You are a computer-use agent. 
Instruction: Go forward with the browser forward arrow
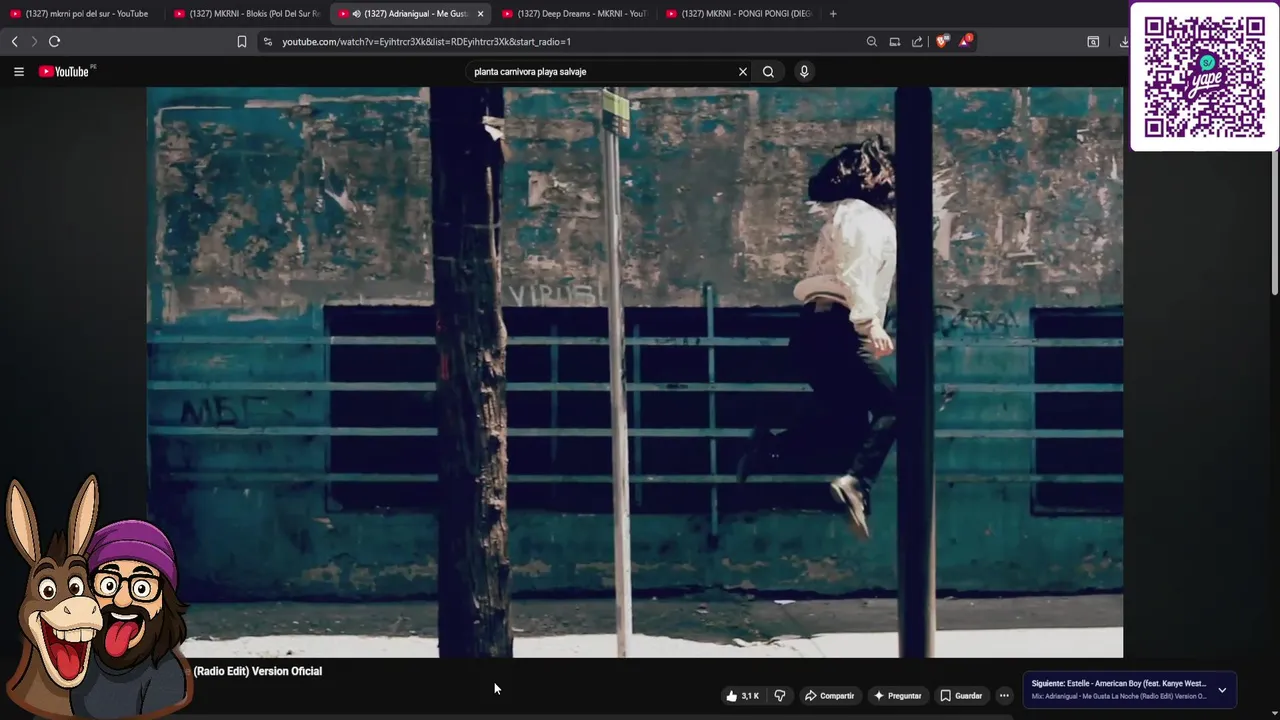(34, 41)
